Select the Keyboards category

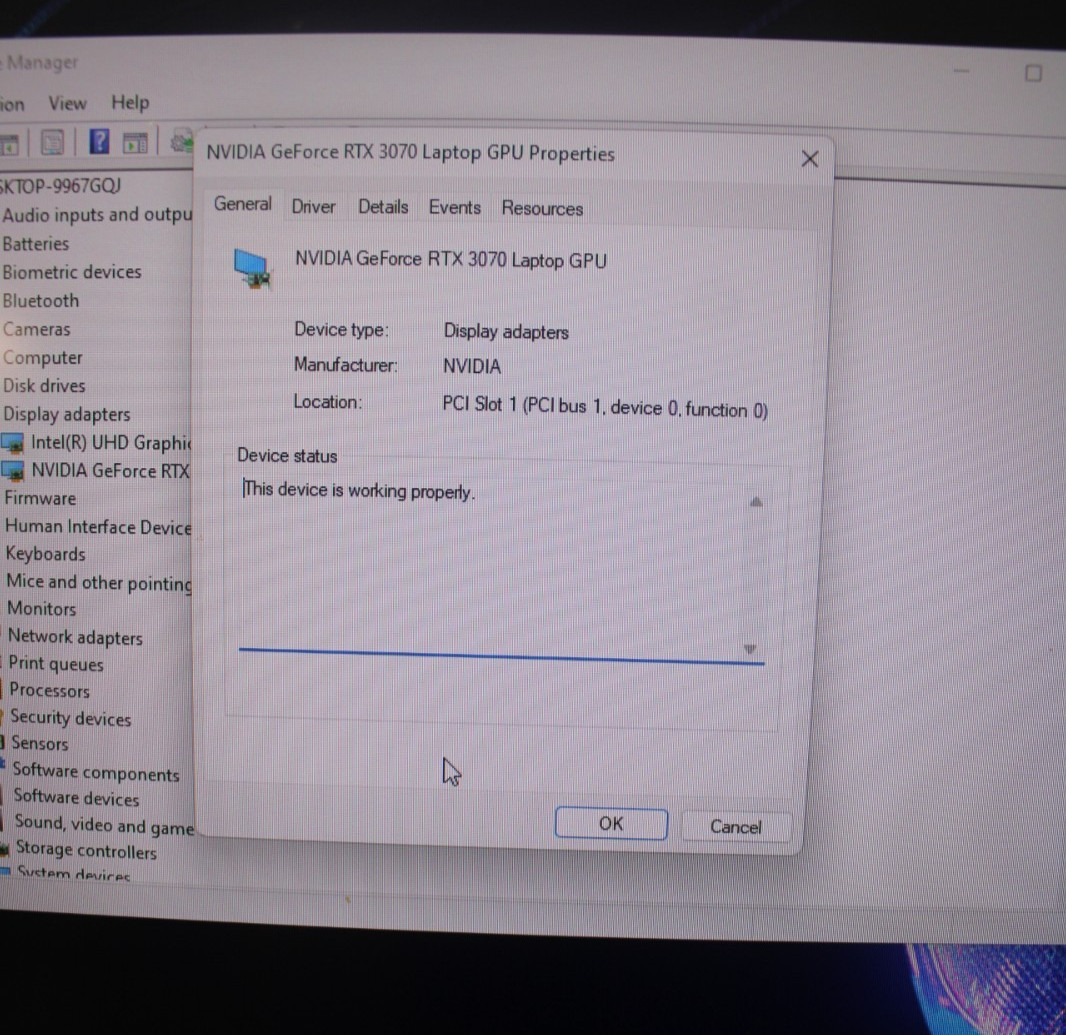(x=46, y=554)
